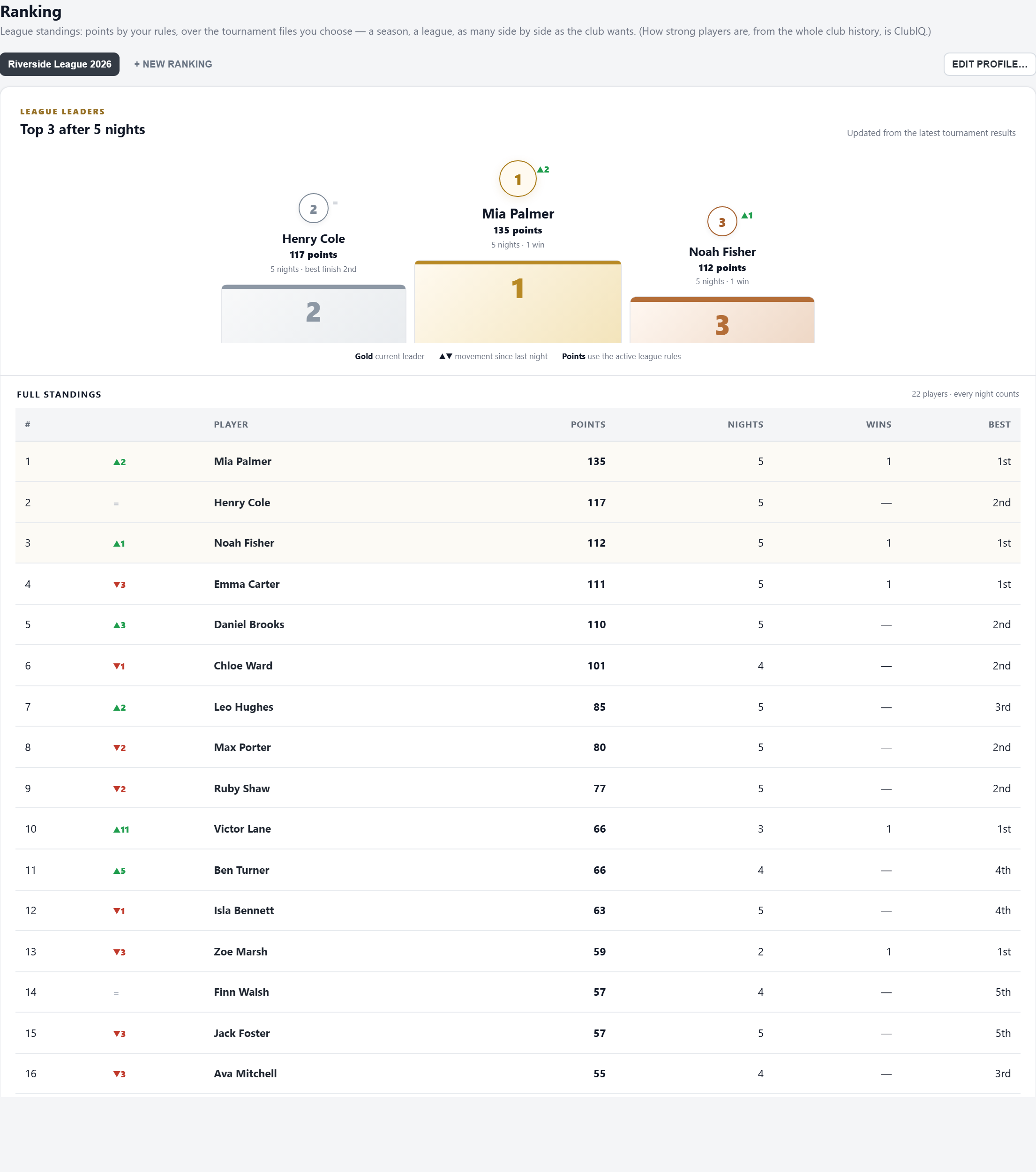Click the 22 players every night counts note

pos(965,394)
